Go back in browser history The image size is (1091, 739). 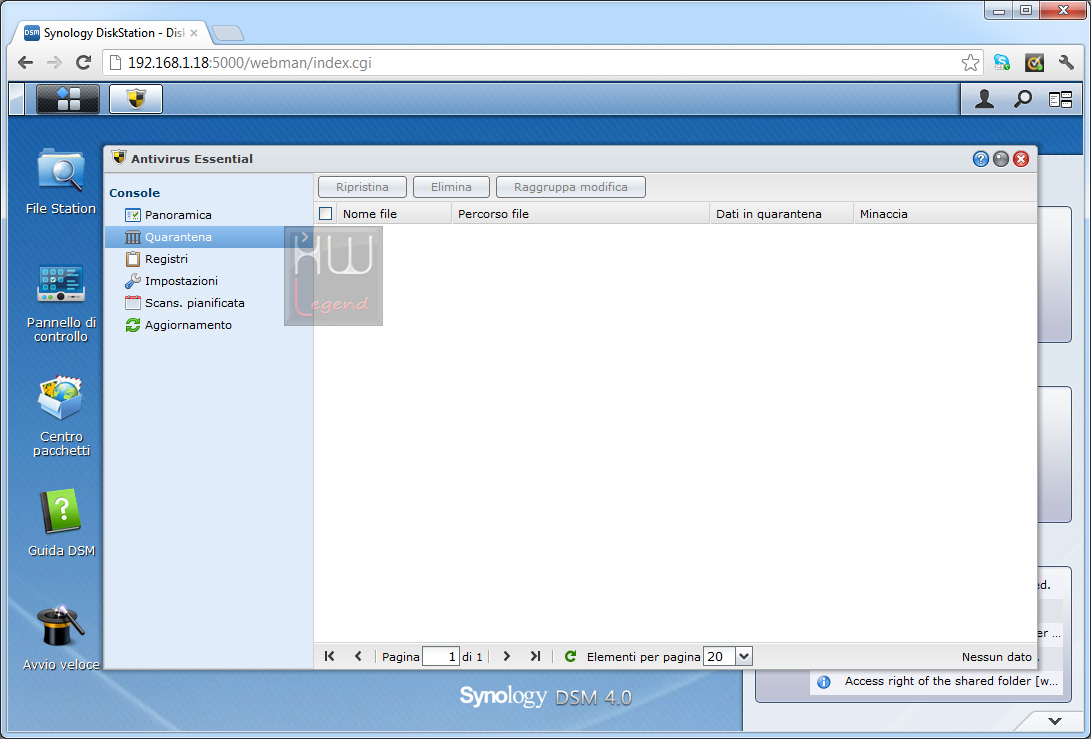25,63
